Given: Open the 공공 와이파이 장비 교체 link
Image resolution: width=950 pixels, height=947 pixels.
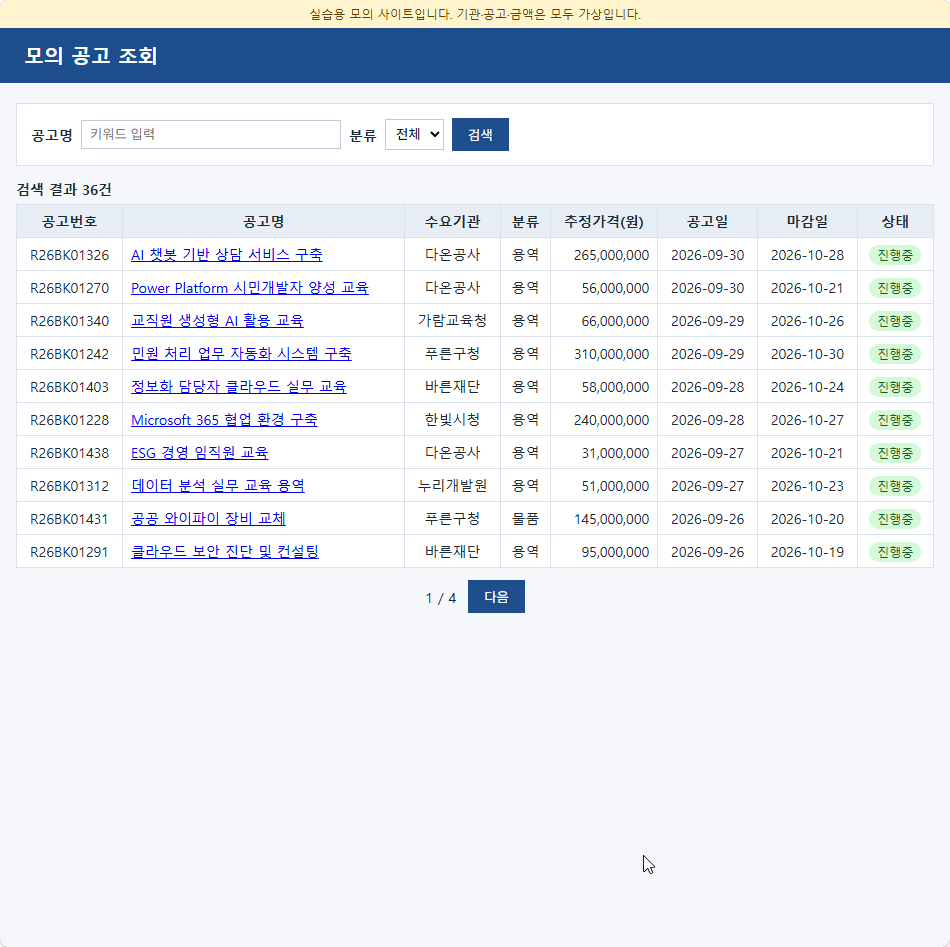Looking at the screenshot, I should pyautogui.click(x=208, y=519).
